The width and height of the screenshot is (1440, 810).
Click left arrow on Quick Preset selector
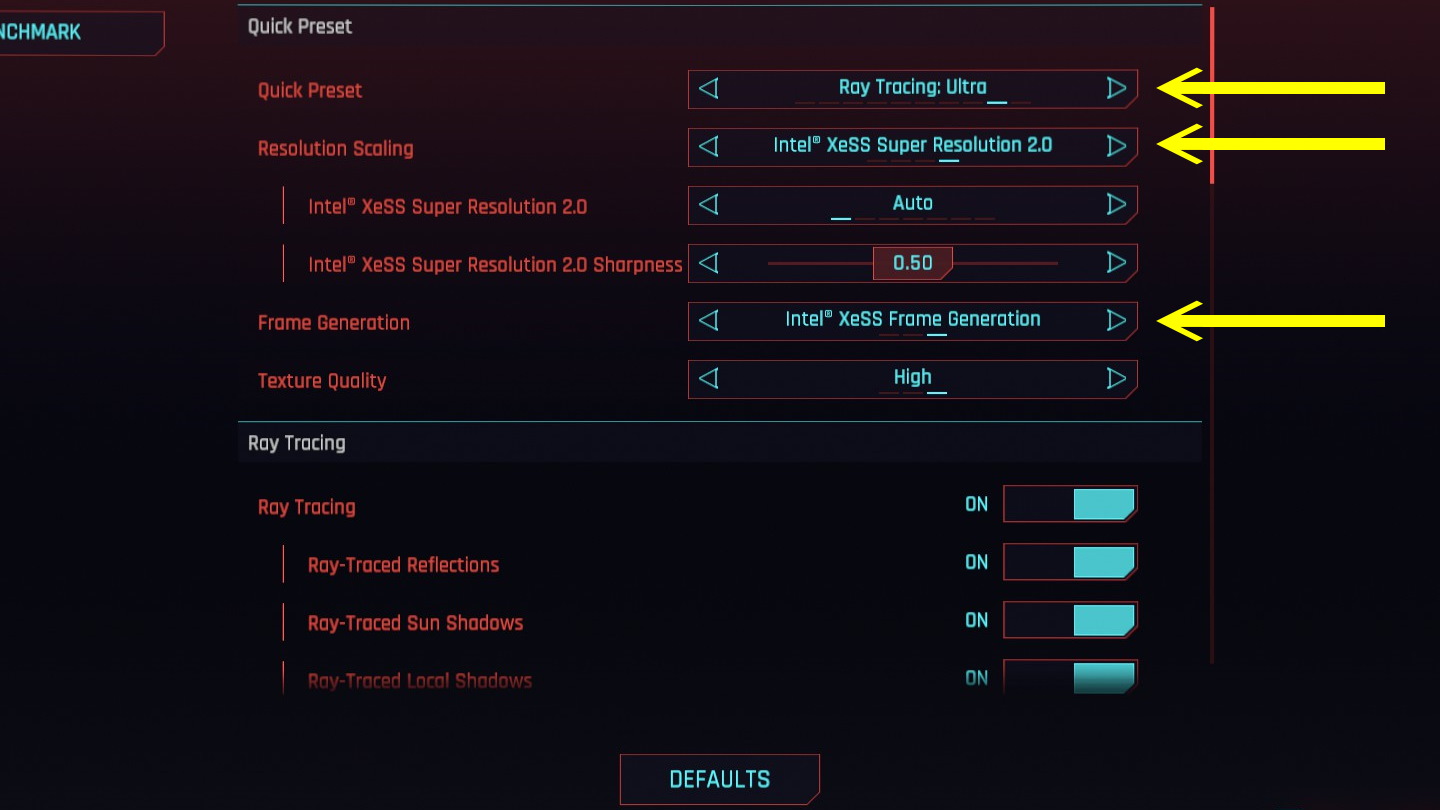click(x=709, y=88)
